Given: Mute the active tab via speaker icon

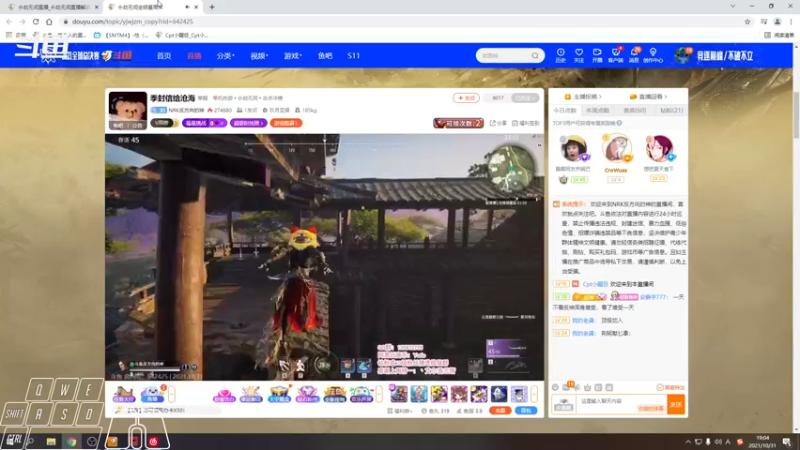Looking at the screenshot, I should [x=187, y=7].
